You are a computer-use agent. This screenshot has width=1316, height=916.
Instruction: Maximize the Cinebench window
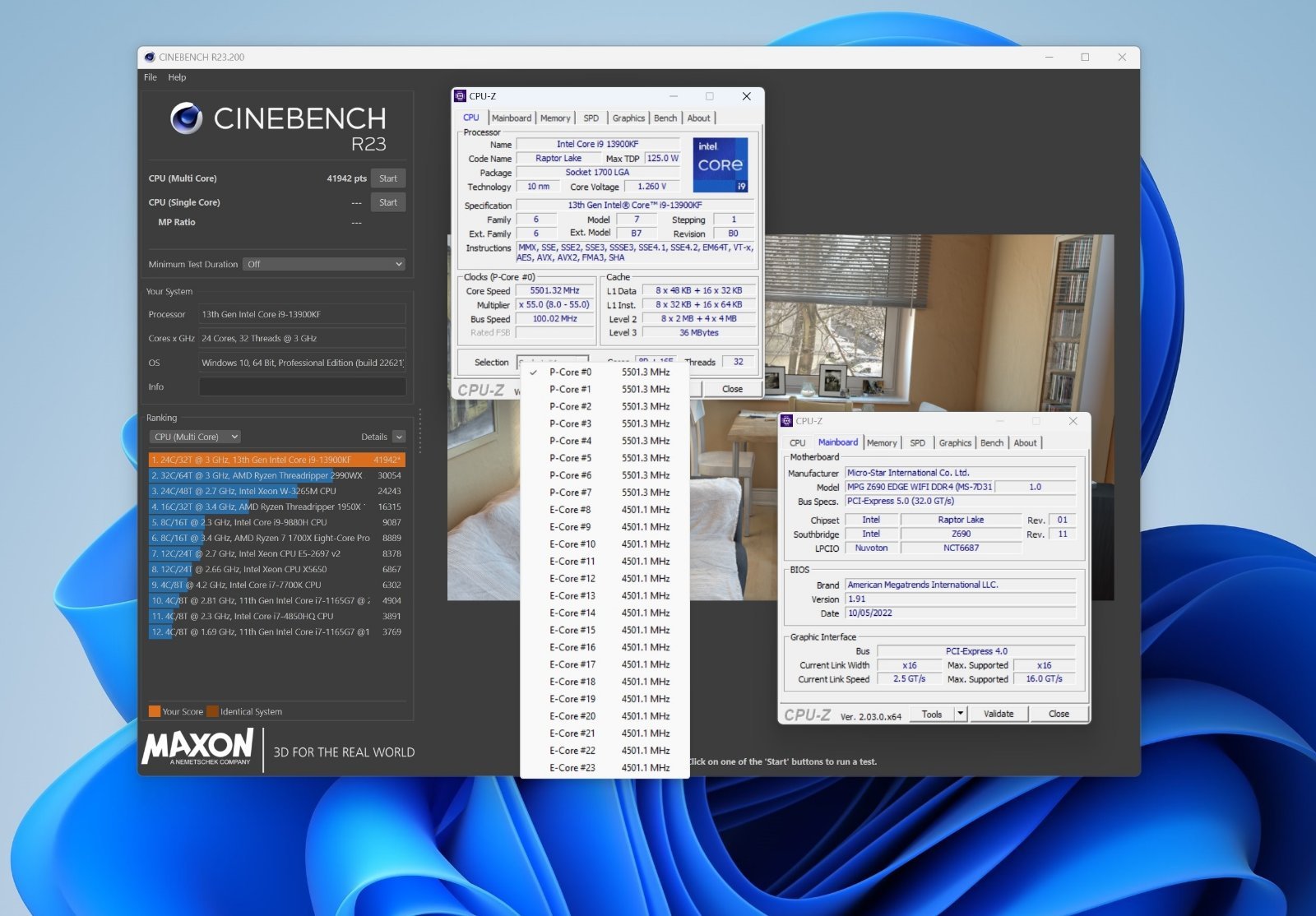click(1085, 57)
